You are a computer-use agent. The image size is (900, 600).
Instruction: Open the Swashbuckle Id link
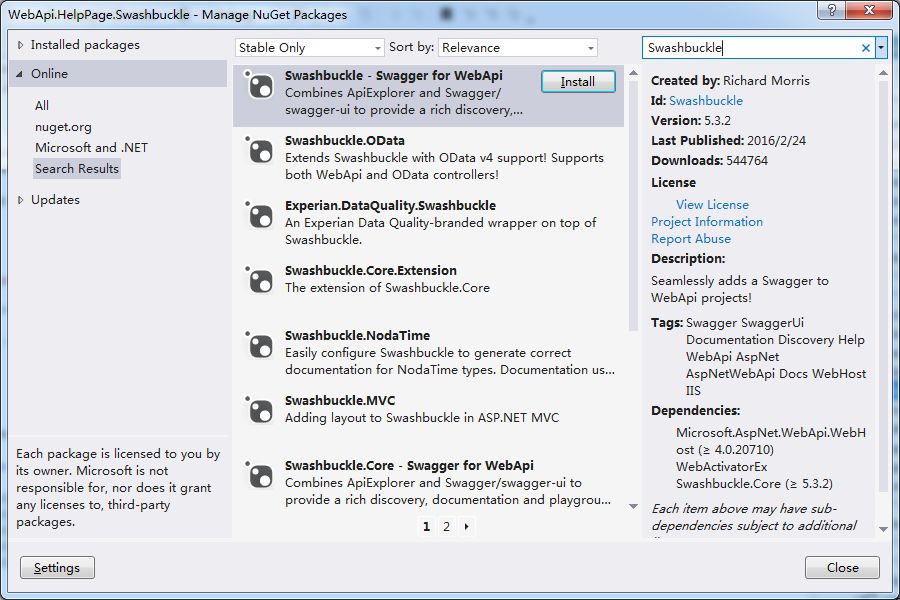706,100
